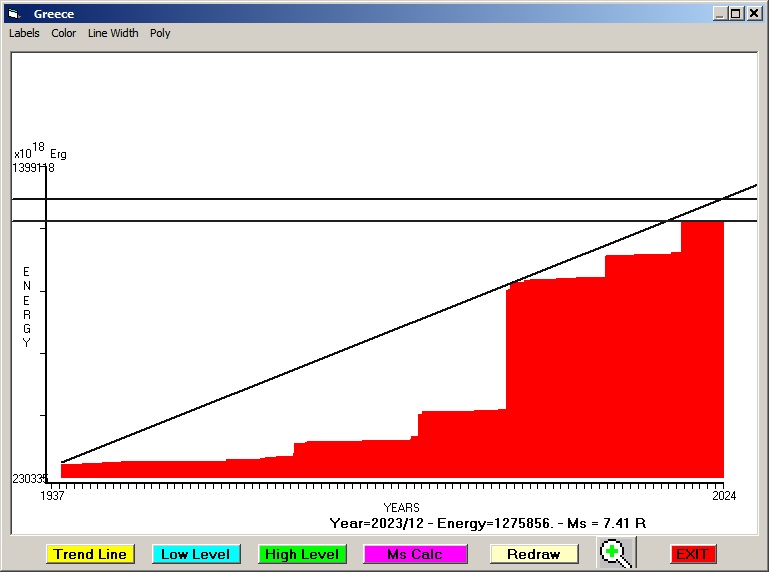Screen dimensions: 769x572
Task: Open the Poly menu
Action: 160,33
